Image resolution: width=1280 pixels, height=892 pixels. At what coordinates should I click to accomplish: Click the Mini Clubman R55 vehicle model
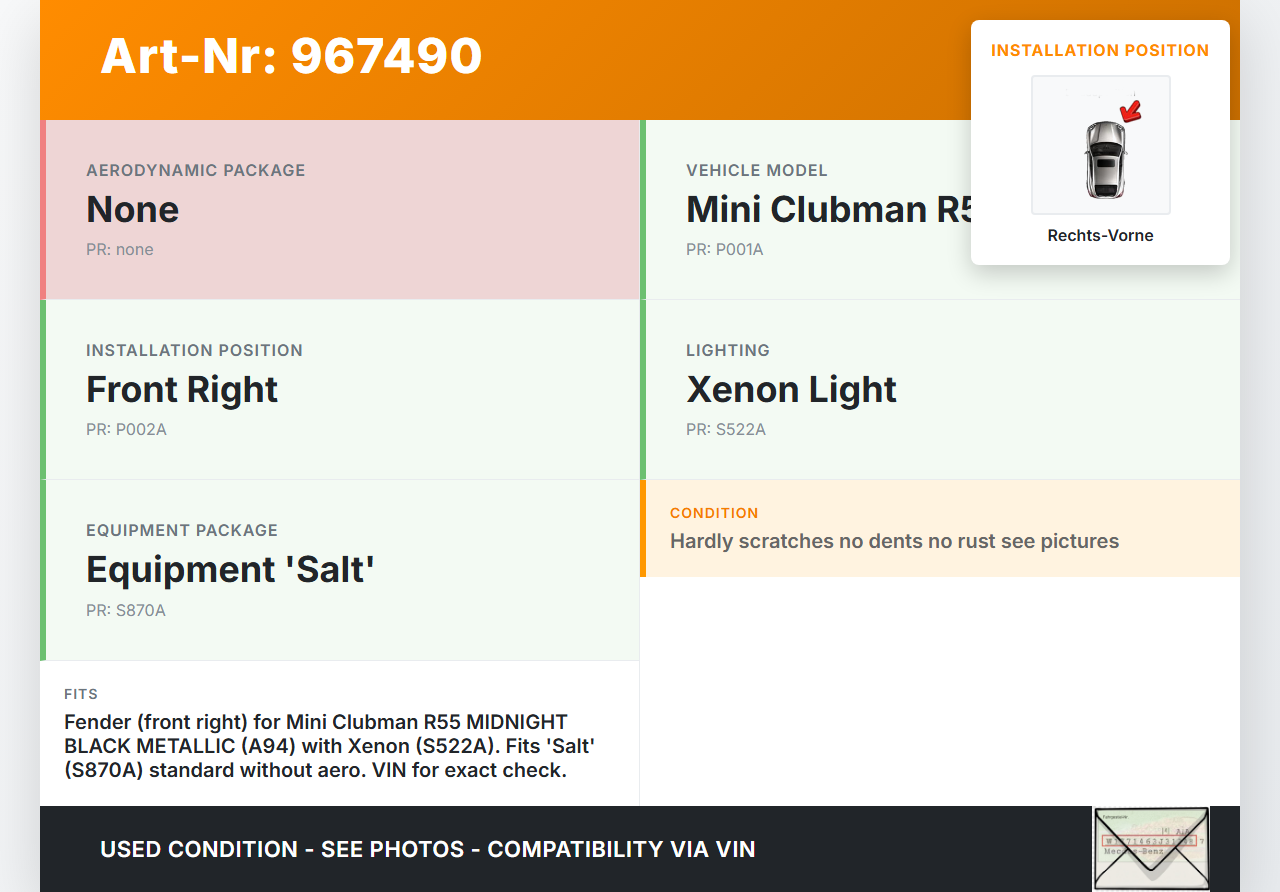(830, 210)
